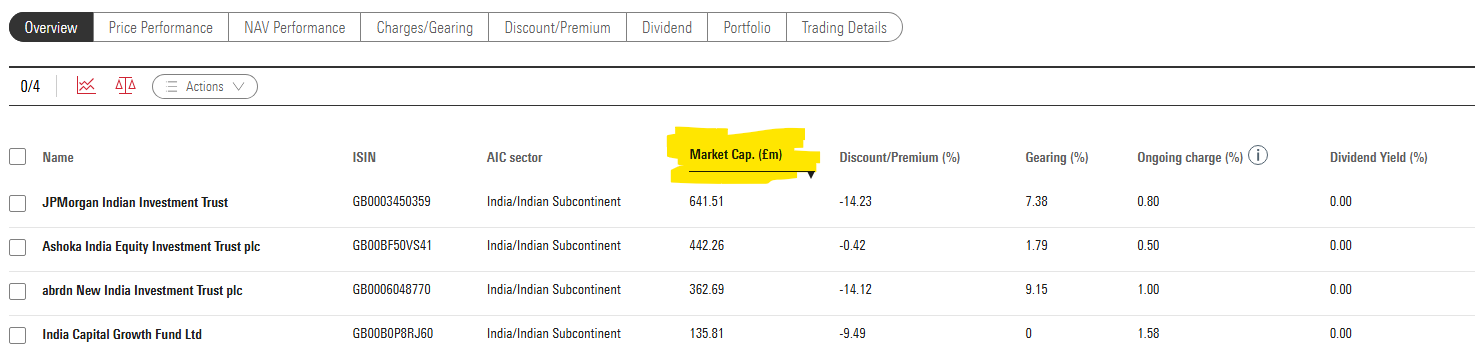This screenshot has height=360, width=1484.
Task: Click ISIN GB0006048770
Action: (392, 290)
